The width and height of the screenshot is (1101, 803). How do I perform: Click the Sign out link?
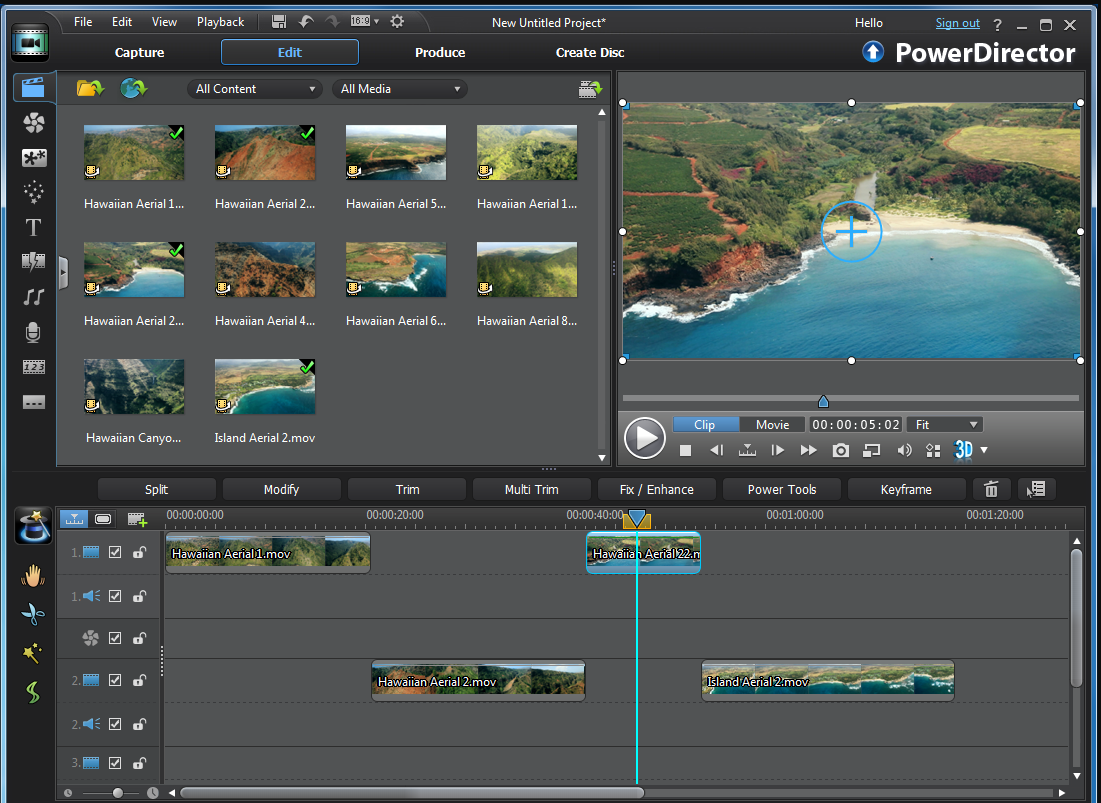pos(957,23)
